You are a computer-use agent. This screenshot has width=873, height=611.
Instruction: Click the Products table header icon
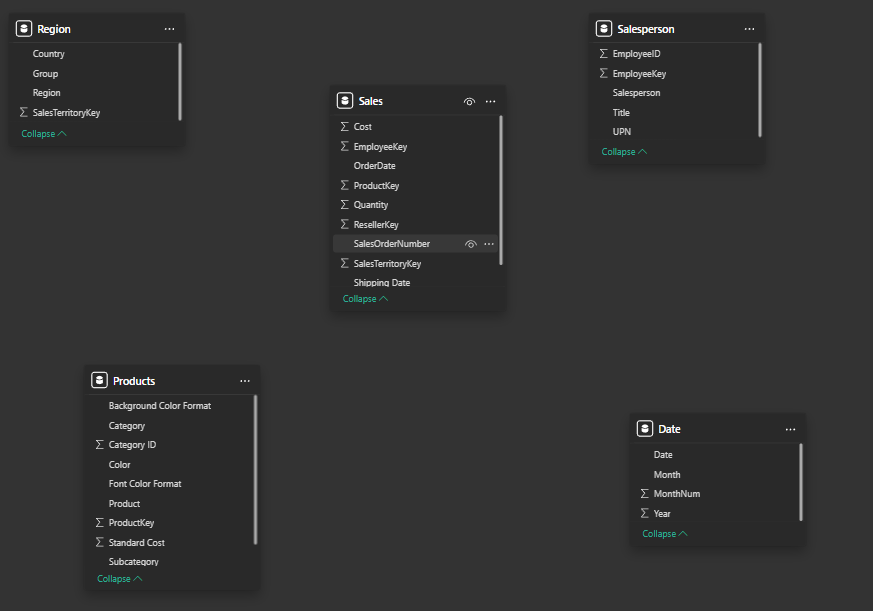(99, 380)
